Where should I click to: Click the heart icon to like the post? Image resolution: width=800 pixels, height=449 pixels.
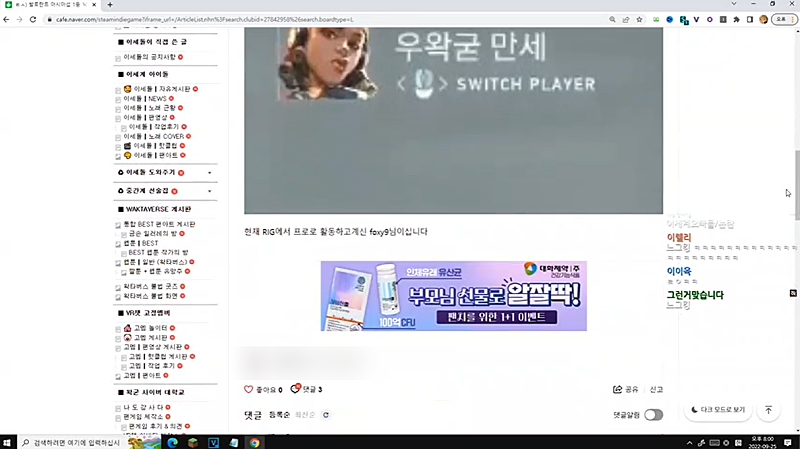[248, 389]
